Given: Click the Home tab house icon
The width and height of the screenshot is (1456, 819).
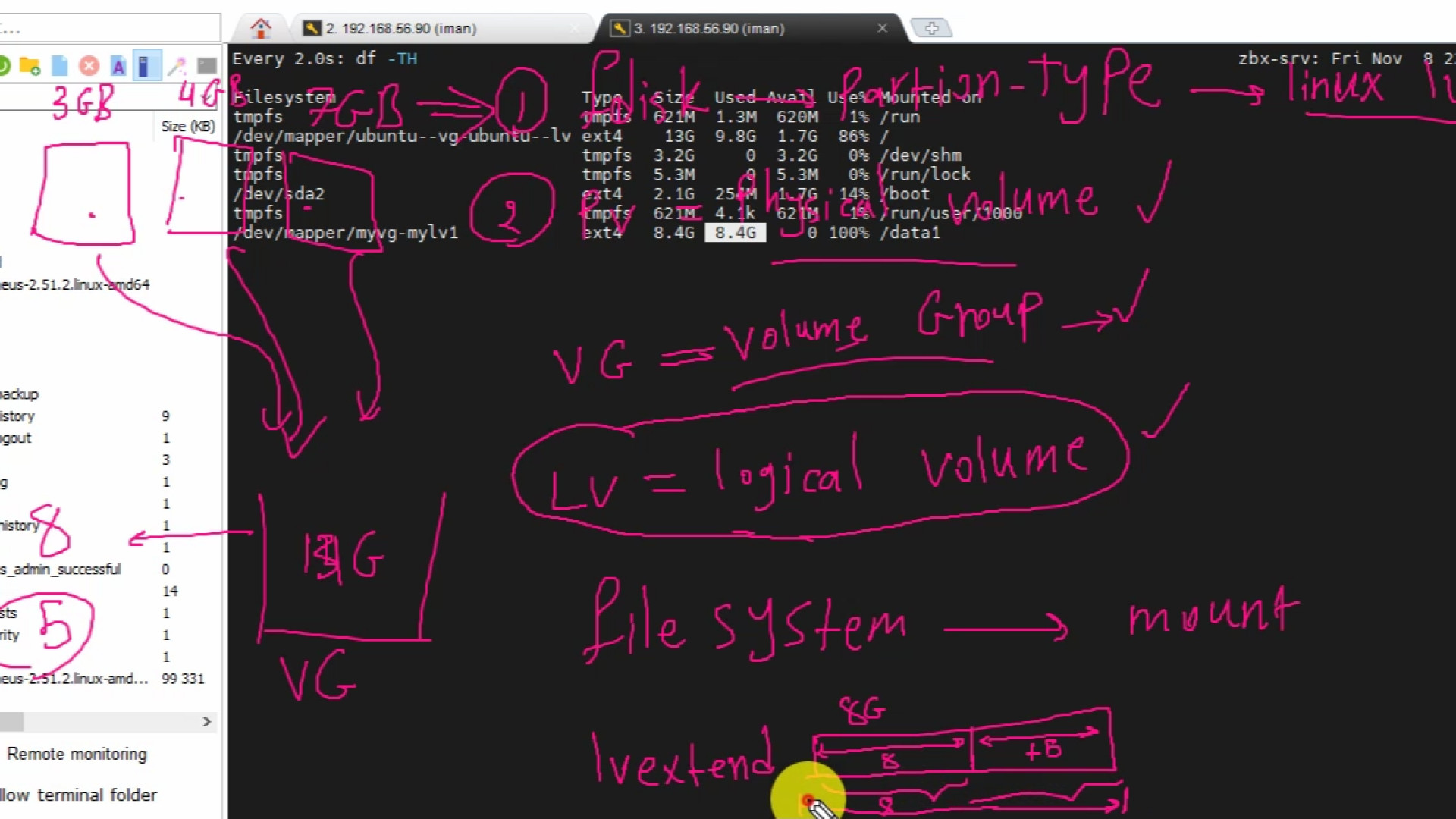Looking at the screenshot, I should pos(261,28).
